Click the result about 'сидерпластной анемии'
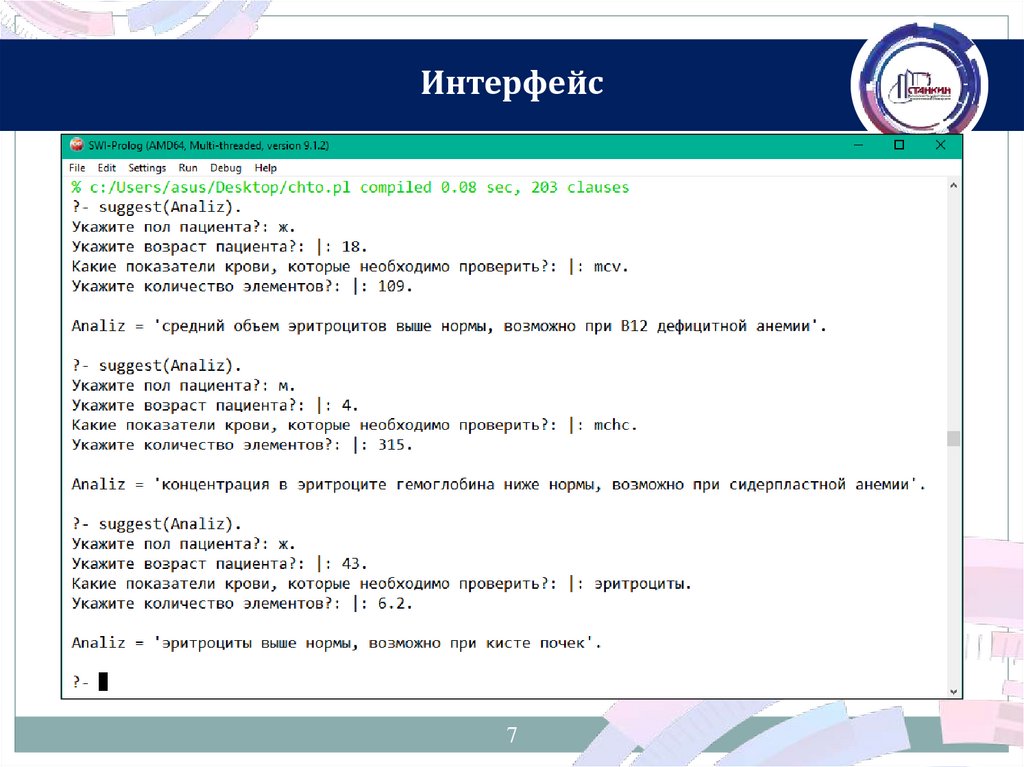 point(499,485)
